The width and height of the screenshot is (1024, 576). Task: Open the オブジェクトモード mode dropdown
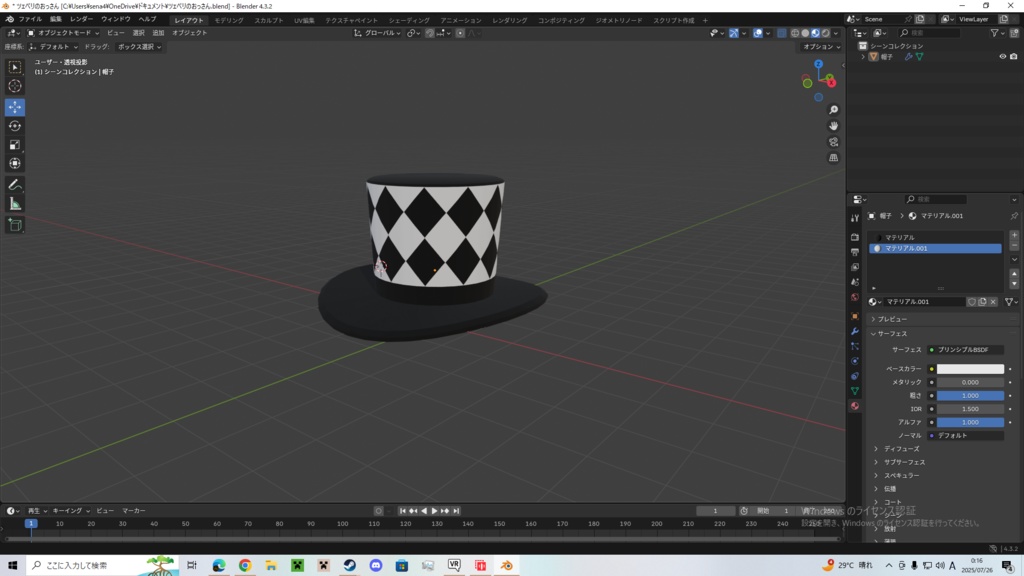[x=63, y=33]
